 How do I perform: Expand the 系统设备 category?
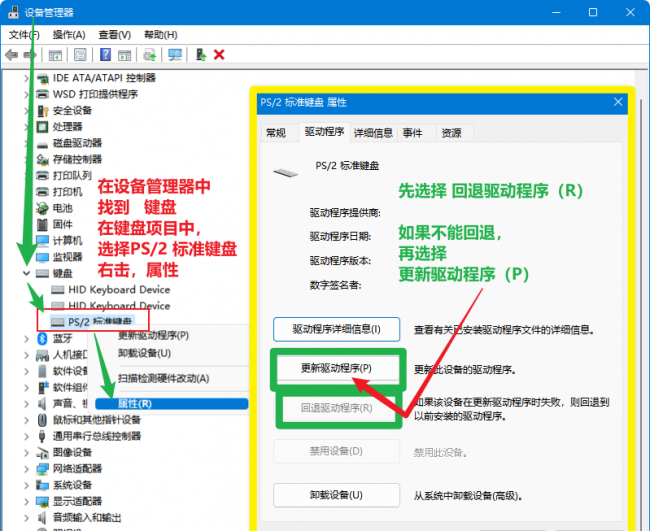click(27, 485)
